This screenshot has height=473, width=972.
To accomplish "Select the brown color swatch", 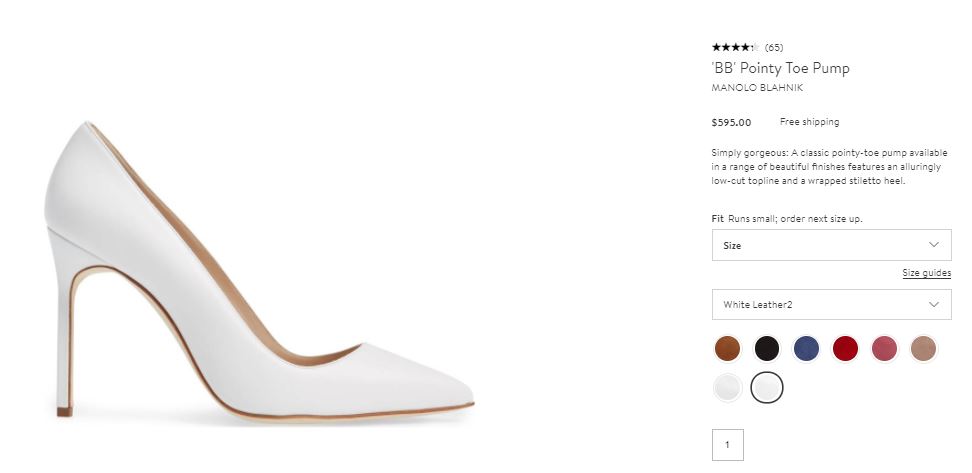I will click(727, 348).
